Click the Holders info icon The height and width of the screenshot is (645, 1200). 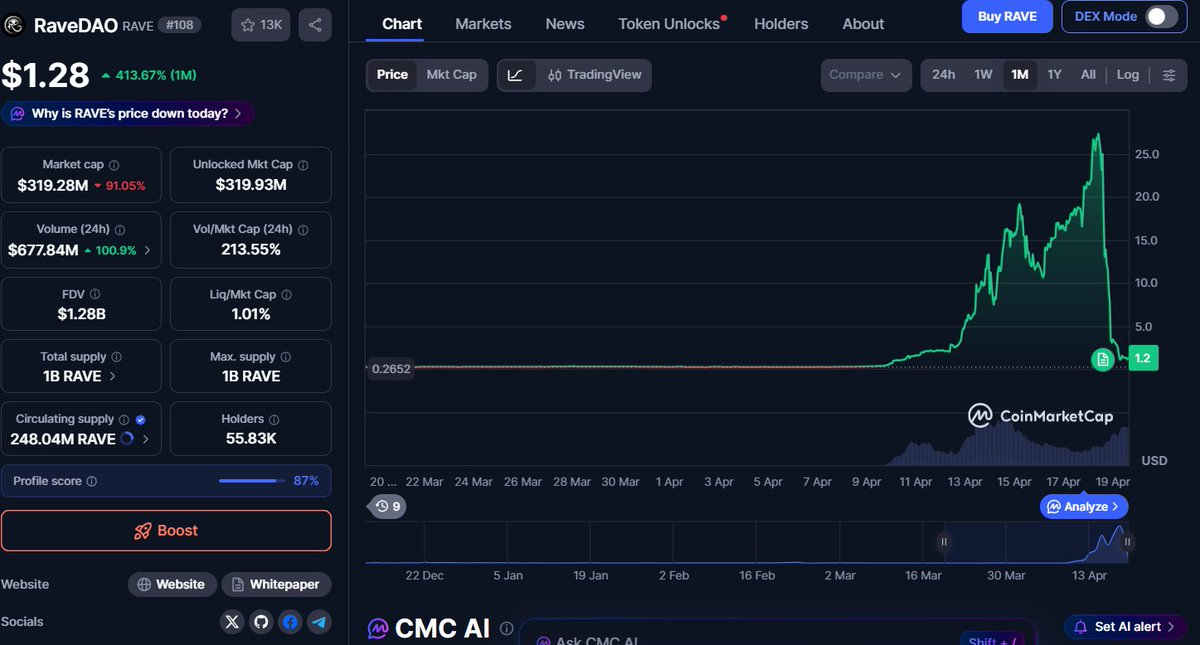(x=274, y=420)
